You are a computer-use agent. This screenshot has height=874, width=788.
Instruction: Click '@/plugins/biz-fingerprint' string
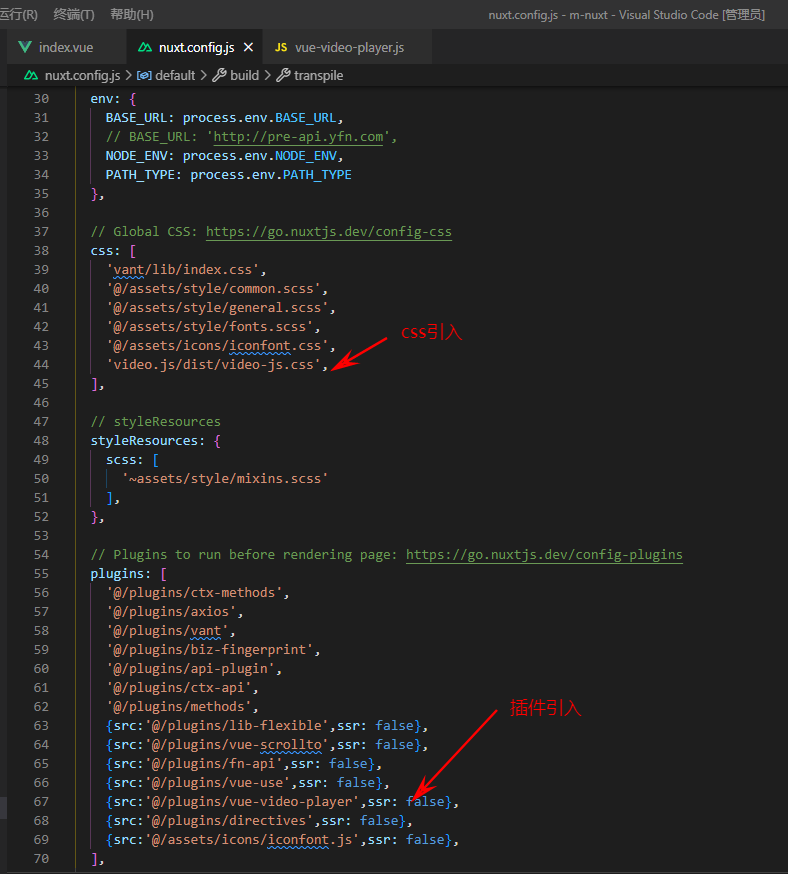[210, 650]
